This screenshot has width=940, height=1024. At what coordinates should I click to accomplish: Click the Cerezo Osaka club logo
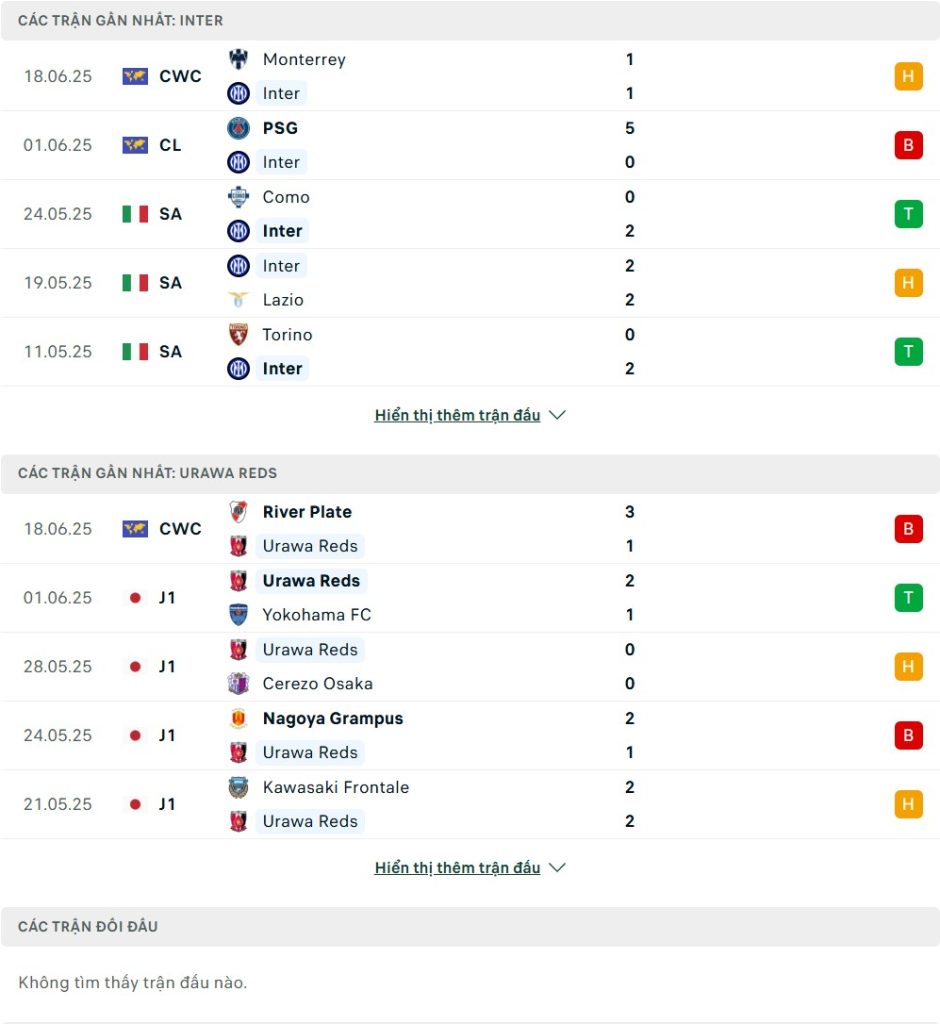pyautogui.click(x=238, y=684)
